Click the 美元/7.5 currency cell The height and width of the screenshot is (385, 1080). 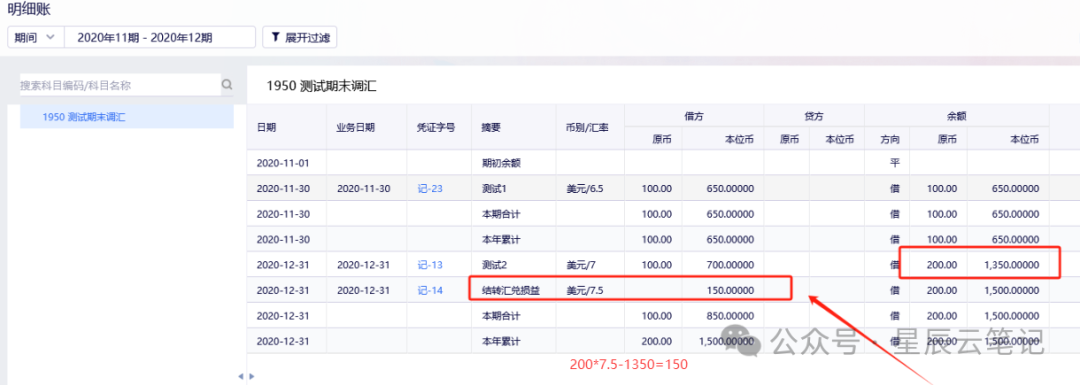(590, 290)
